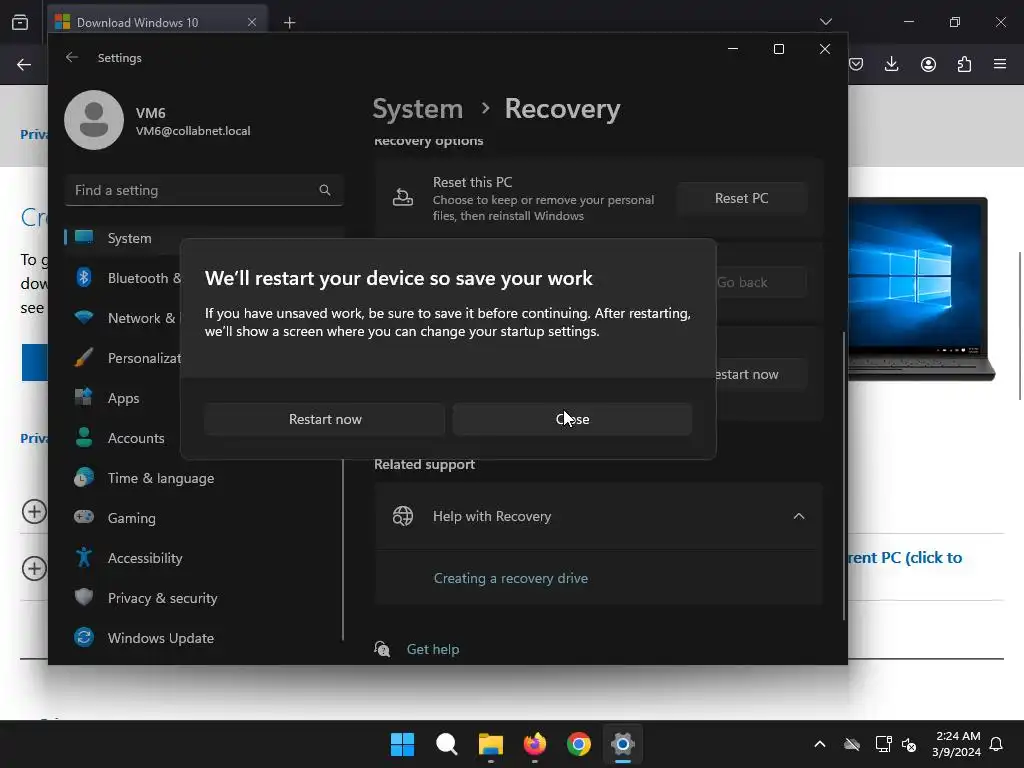
Task: Open taskbar Search
Action: (x=447, y=744)
